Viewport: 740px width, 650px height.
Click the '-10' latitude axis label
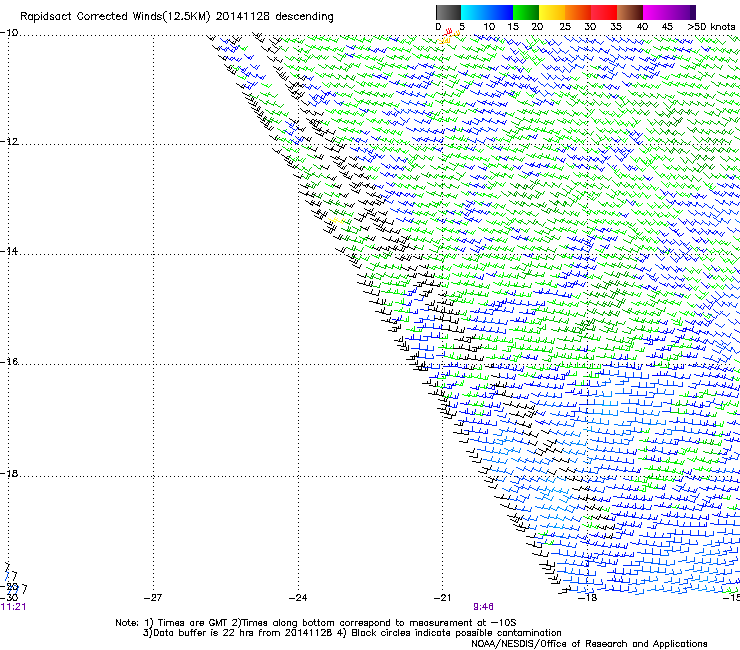[x=9, y=33]
